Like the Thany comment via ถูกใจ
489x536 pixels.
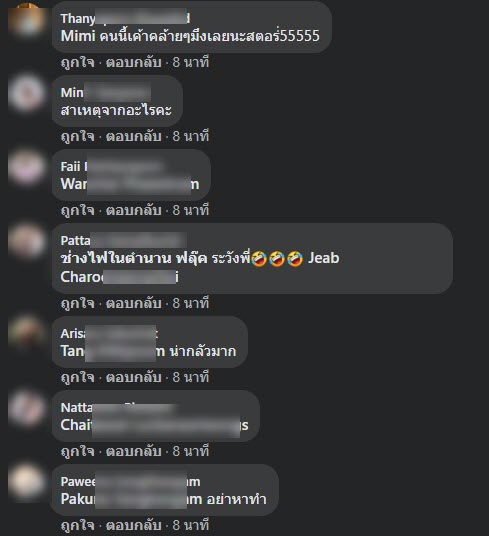pyautogui.click(x=78, y=63)
